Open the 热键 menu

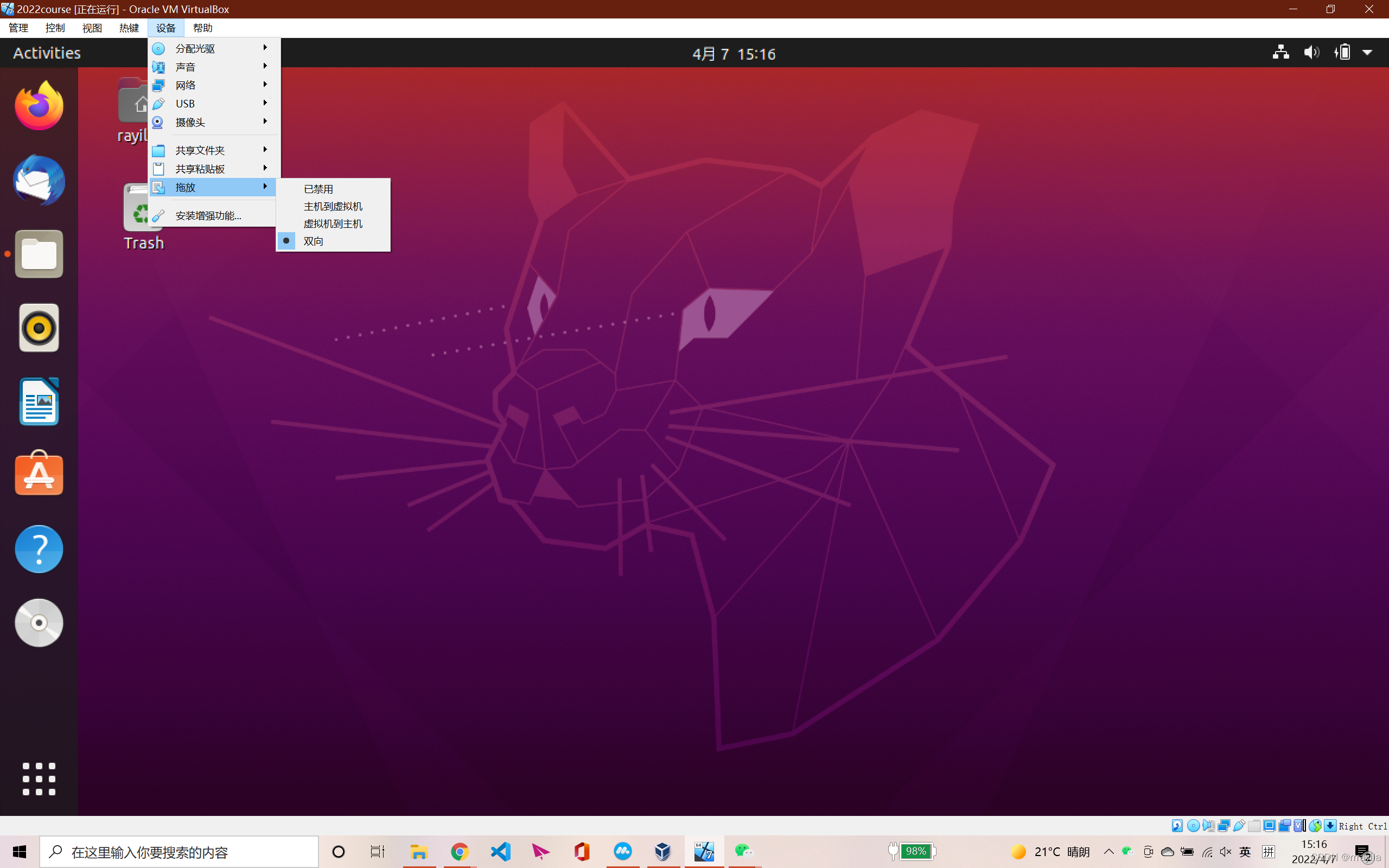coord(129,28)
